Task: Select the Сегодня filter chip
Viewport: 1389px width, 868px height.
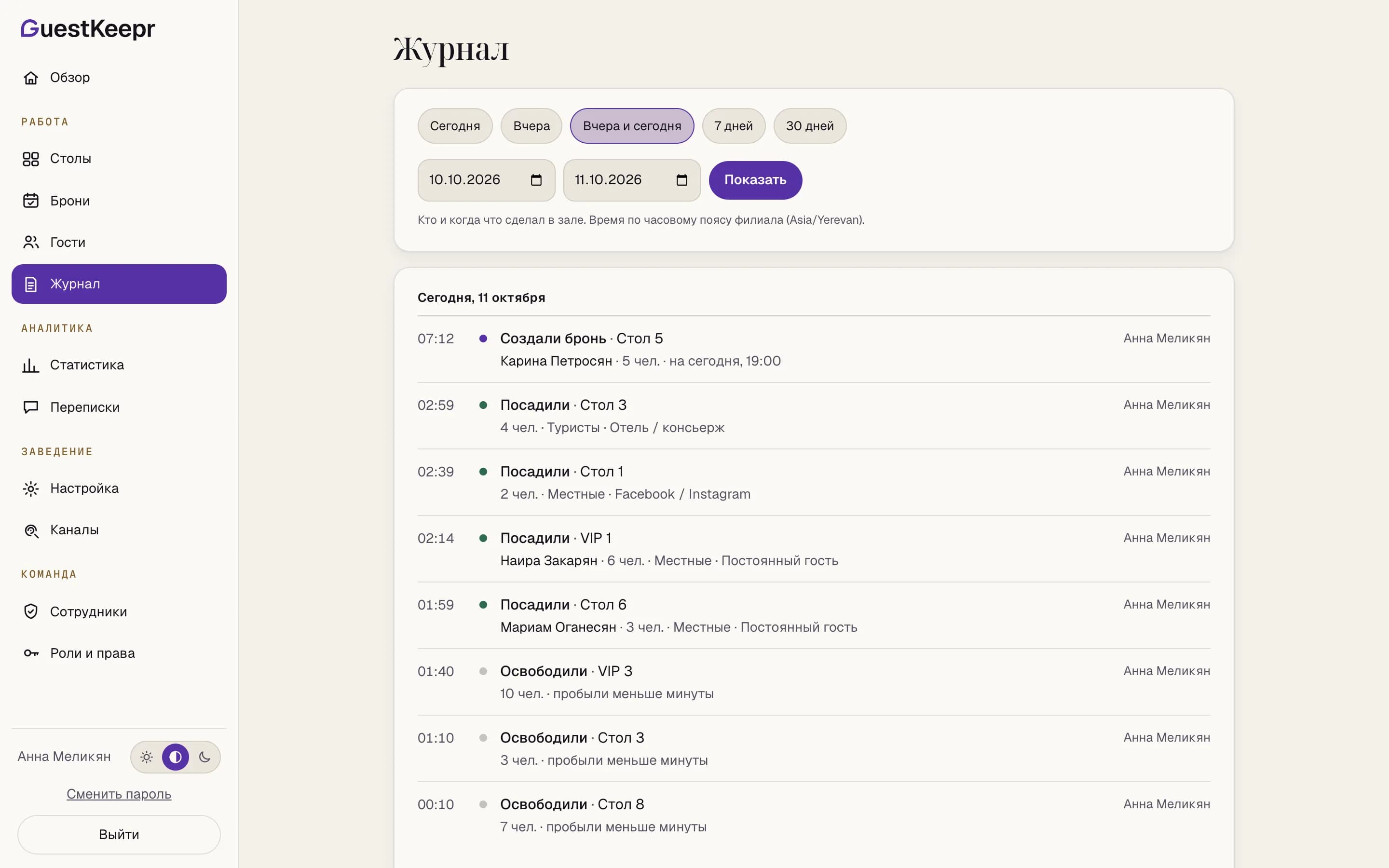Action: (x=455, y=126)
